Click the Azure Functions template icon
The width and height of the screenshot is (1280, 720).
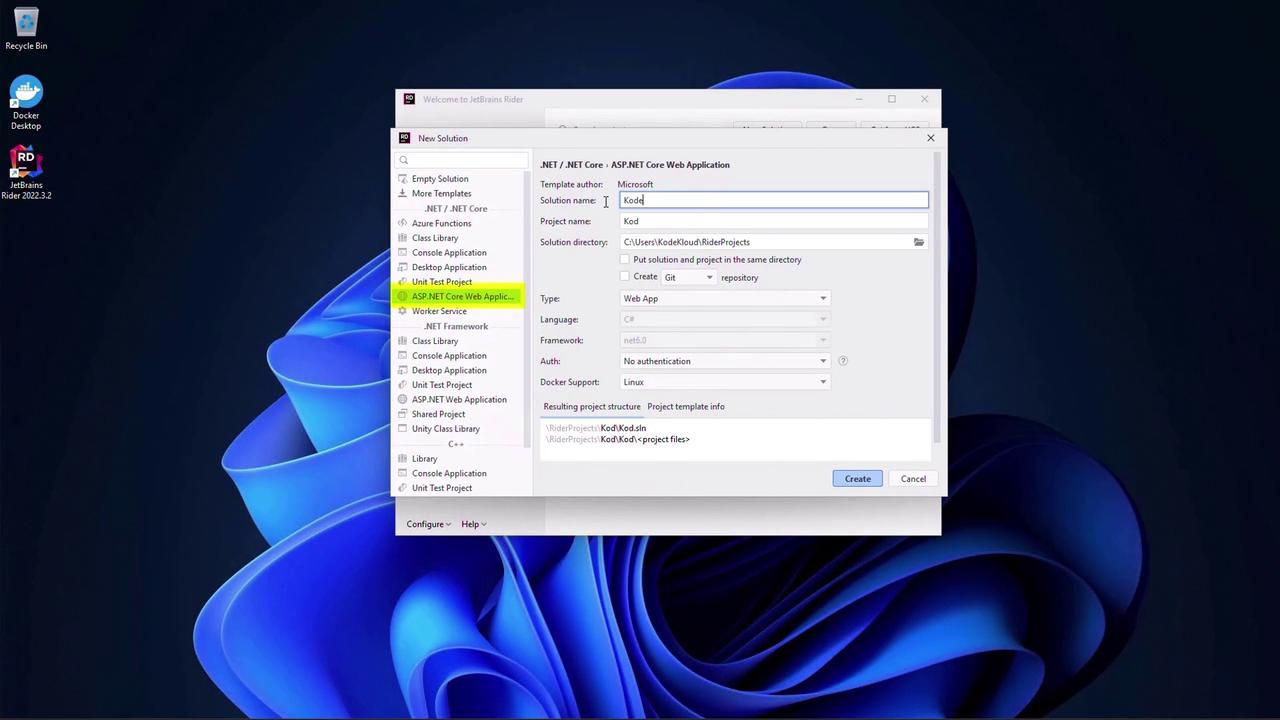coord(403,223)
